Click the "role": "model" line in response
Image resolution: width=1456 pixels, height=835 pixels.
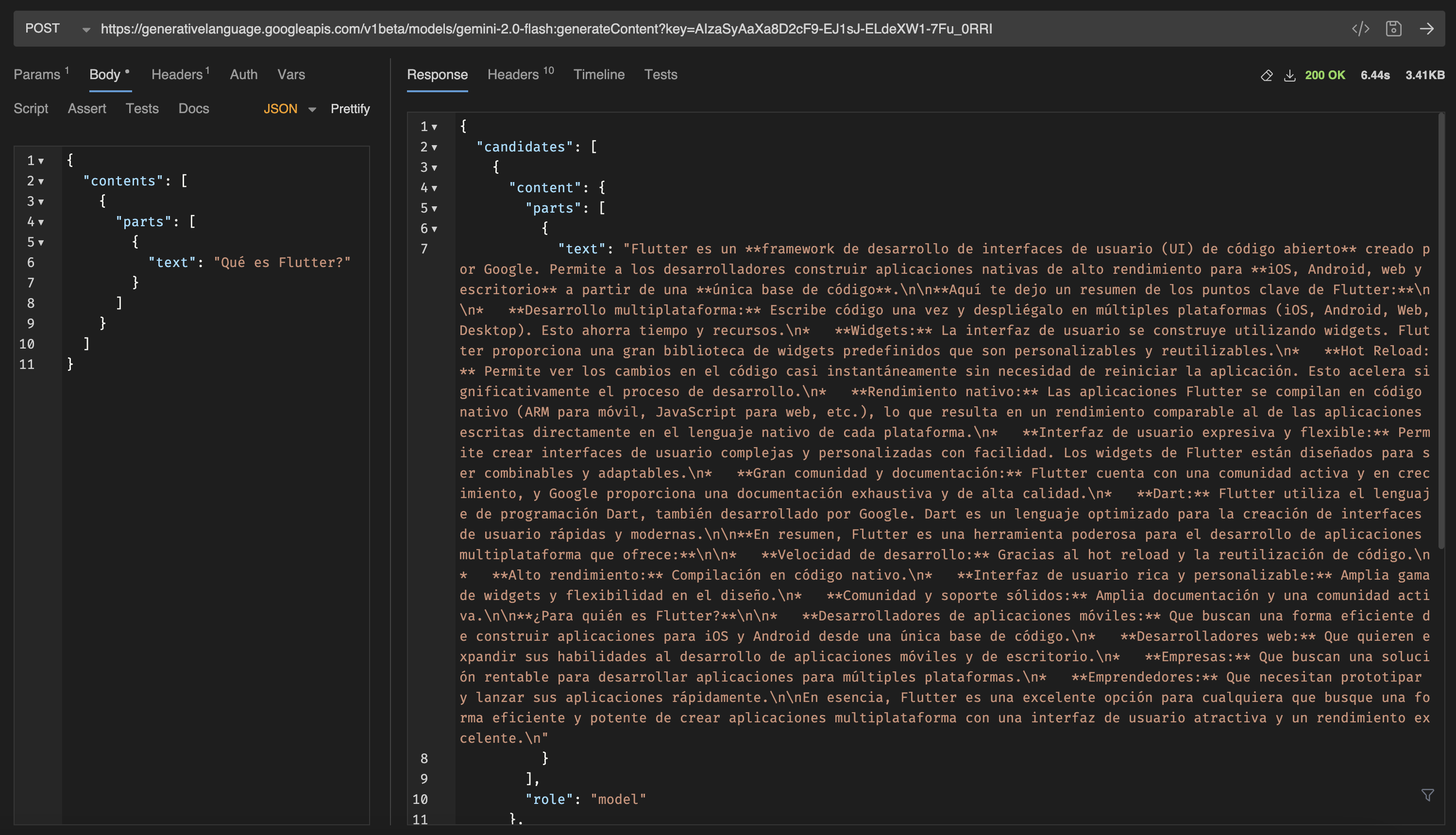(585, 800)
